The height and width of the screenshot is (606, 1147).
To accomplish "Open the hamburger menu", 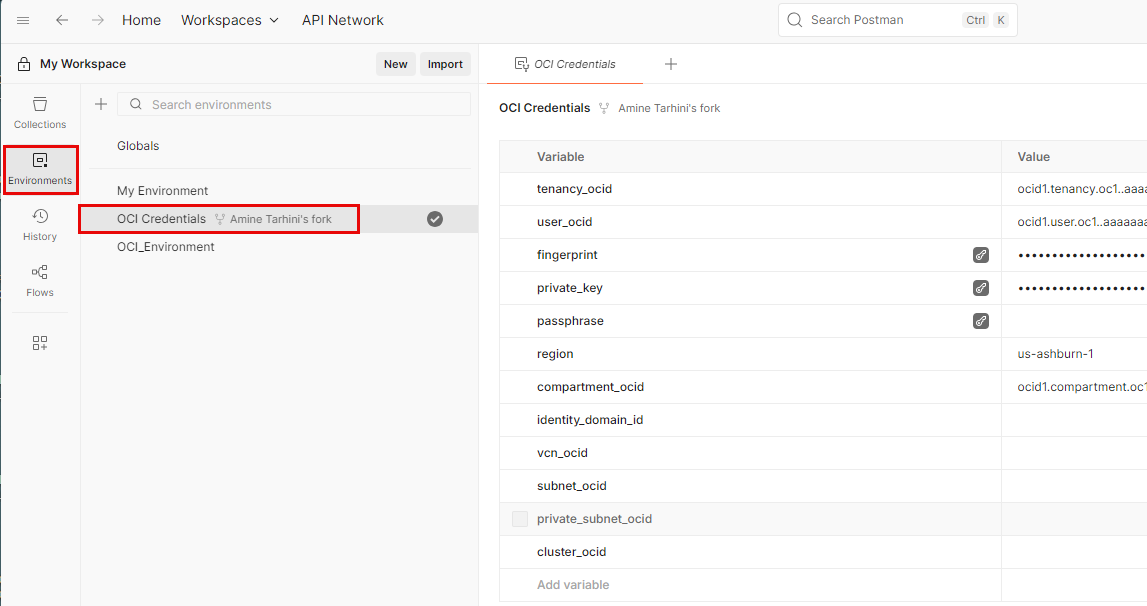I will click(23, 20).
